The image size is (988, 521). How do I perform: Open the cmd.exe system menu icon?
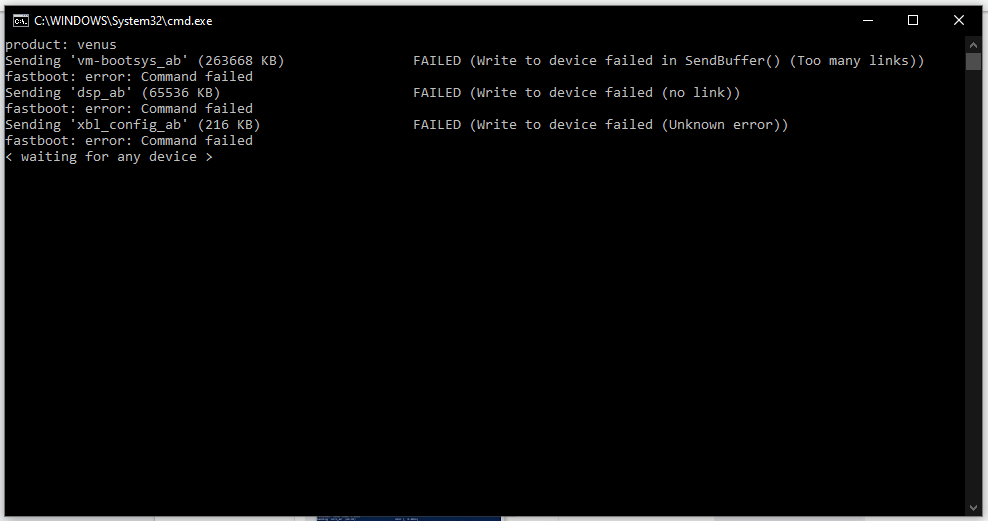[x=21, y=21]
